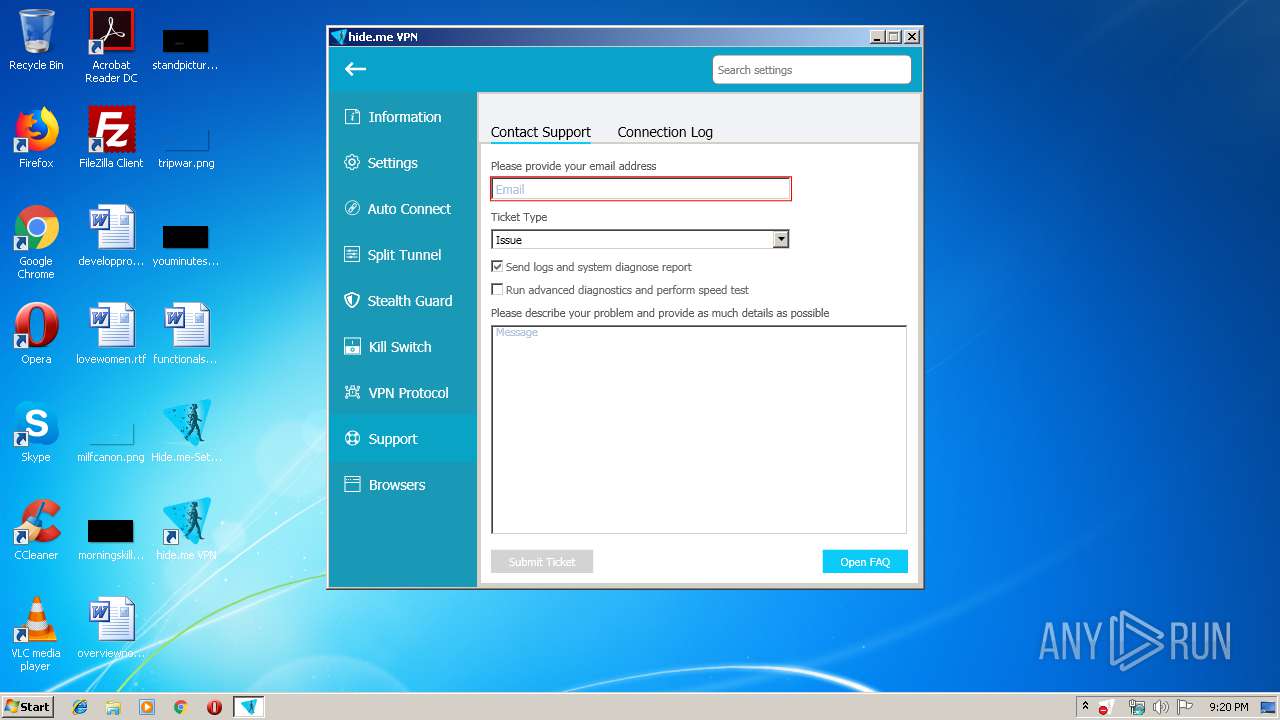Screen dimensions: 1280x720
Task: Select the Browsers sidebar icon
Action: 352,485
